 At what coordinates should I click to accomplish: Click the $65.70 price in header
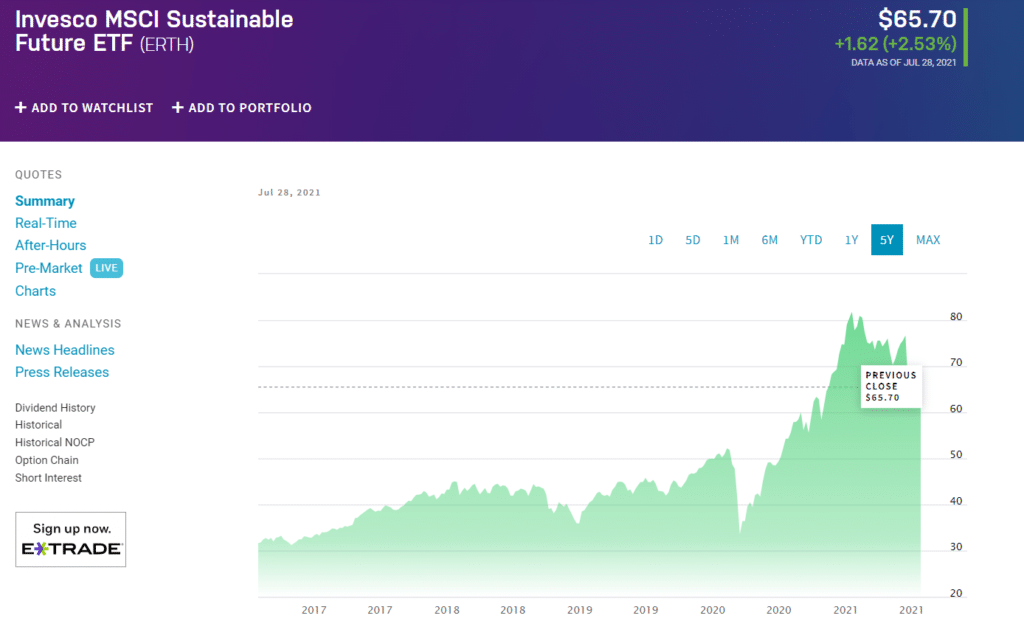(x=917, y=19)
